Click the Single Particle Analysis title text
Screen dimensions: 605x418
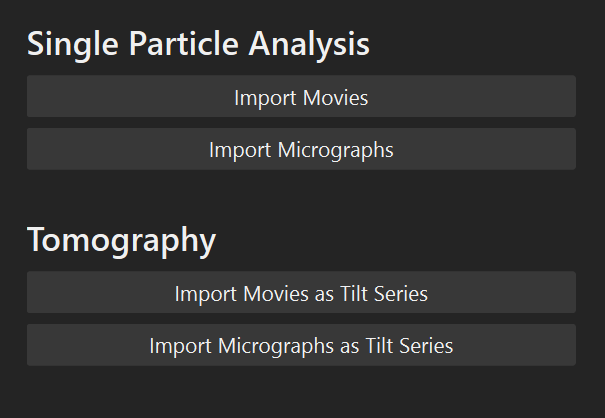198,45
